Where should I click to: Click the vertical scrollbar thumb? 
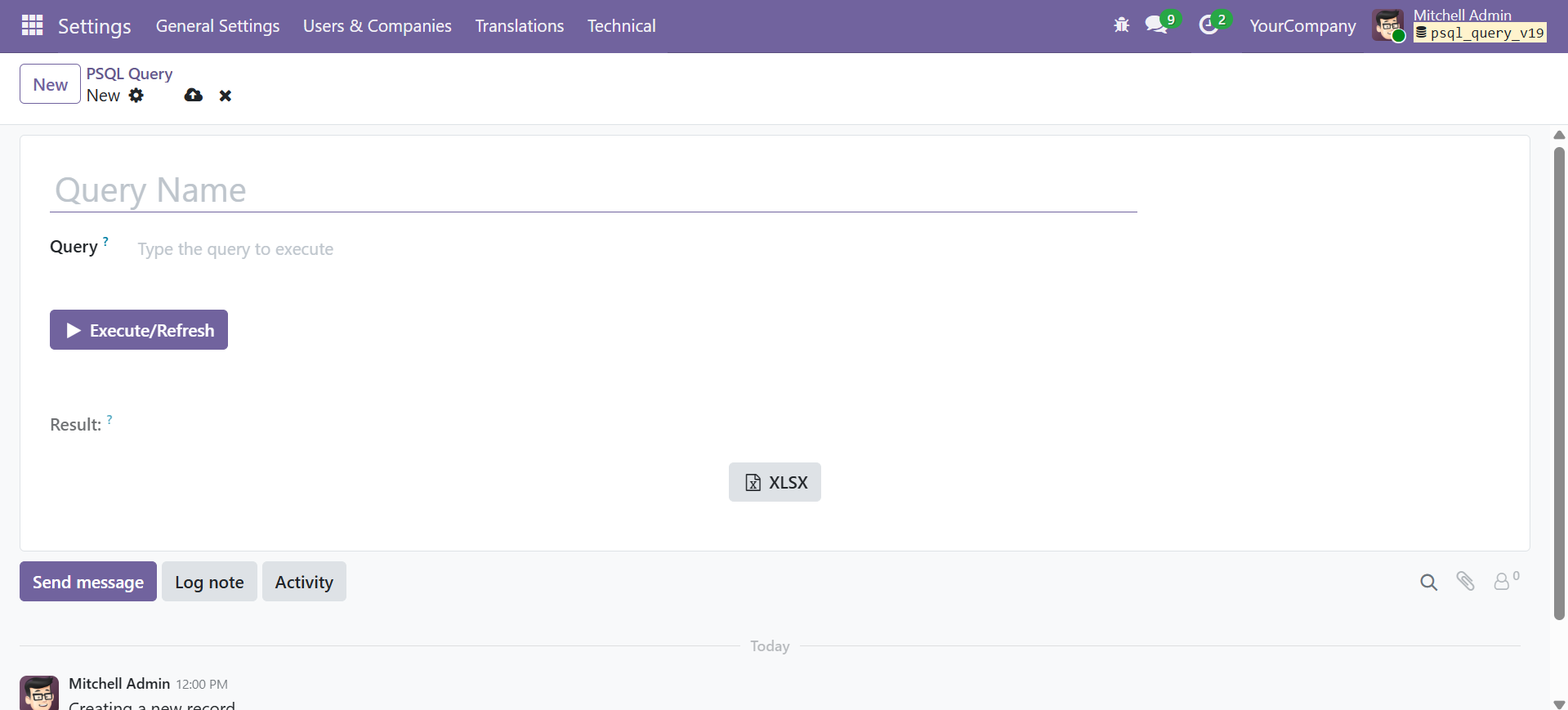point(1559,384)
